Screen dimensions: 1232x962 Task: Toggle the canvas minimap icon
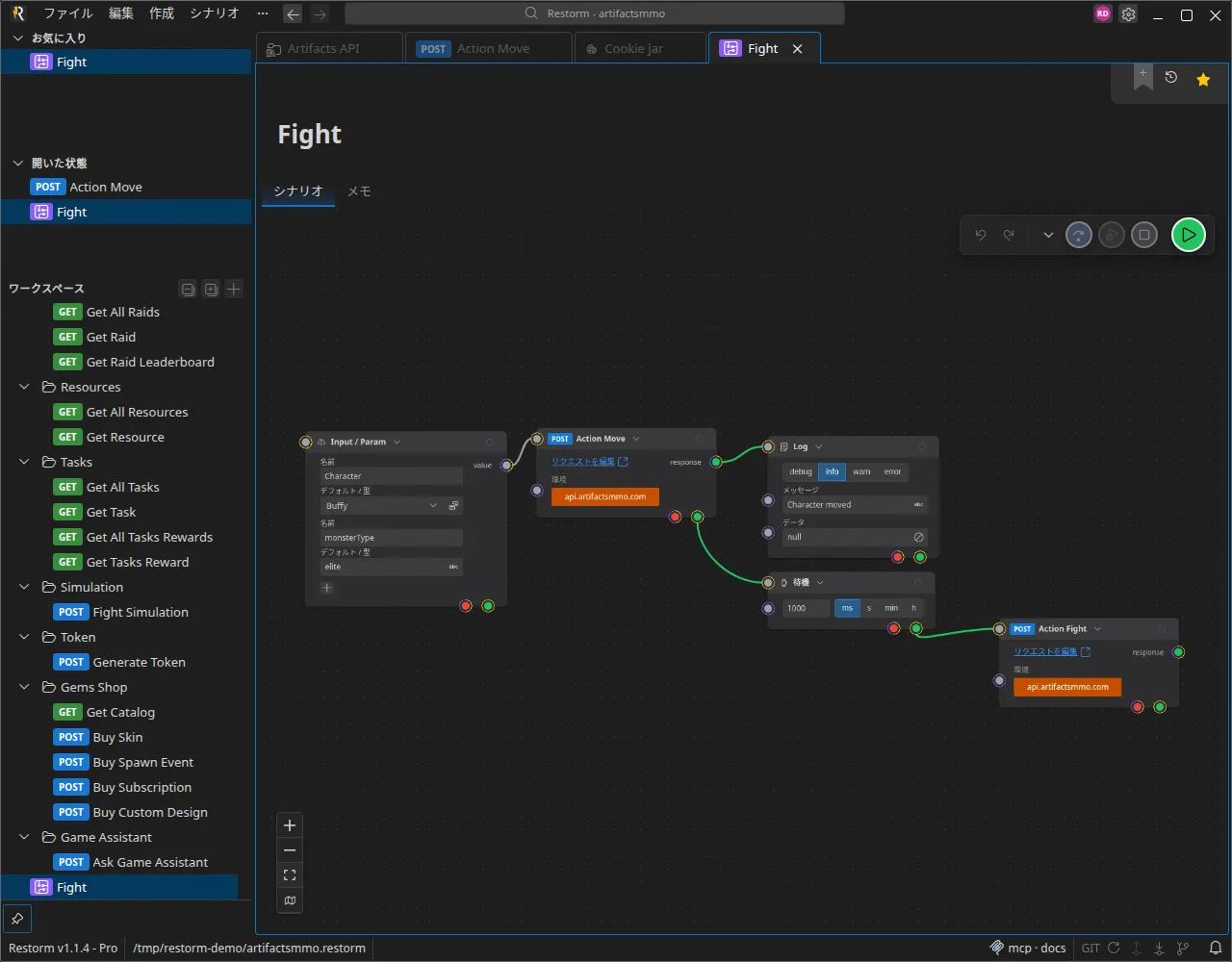[x=290, y=900]
